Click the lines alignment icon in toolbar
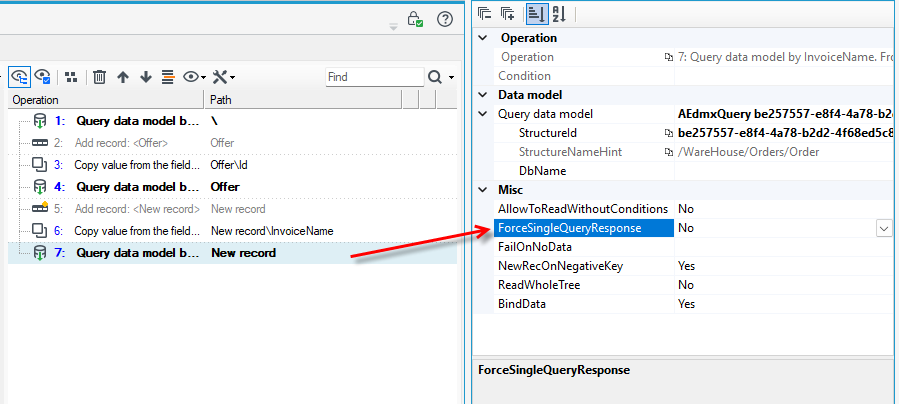 pyautogui.click(x=167, y=77)
